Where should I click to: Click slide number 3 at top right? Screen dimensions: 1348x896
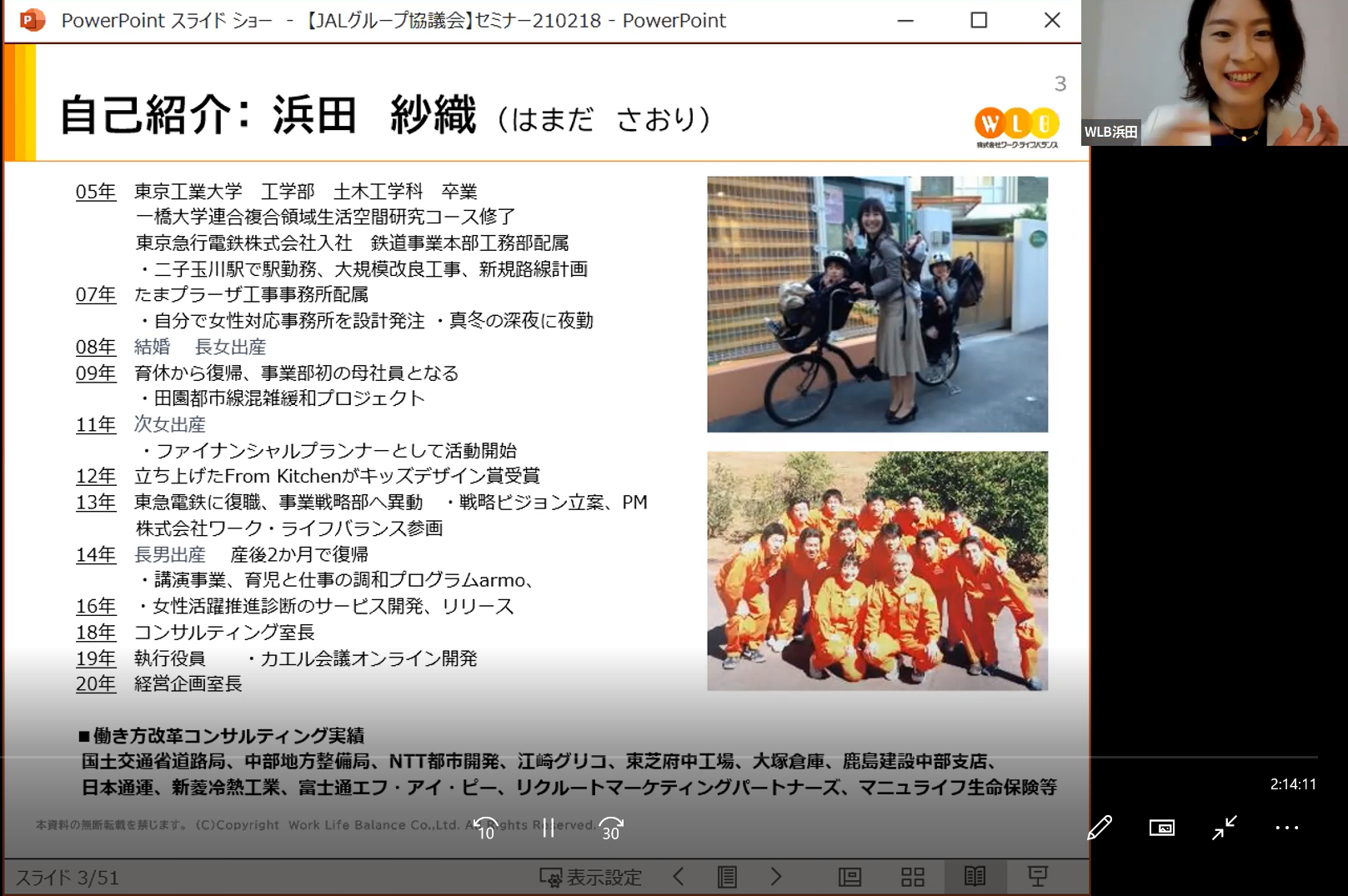coord(1060,83)
